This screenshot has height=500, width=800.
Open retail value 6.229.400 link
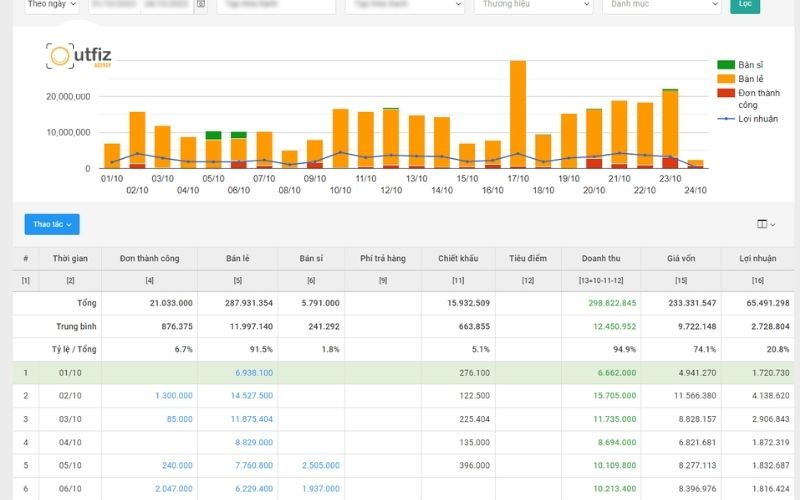pyautogui.click(x=254, y=489)
